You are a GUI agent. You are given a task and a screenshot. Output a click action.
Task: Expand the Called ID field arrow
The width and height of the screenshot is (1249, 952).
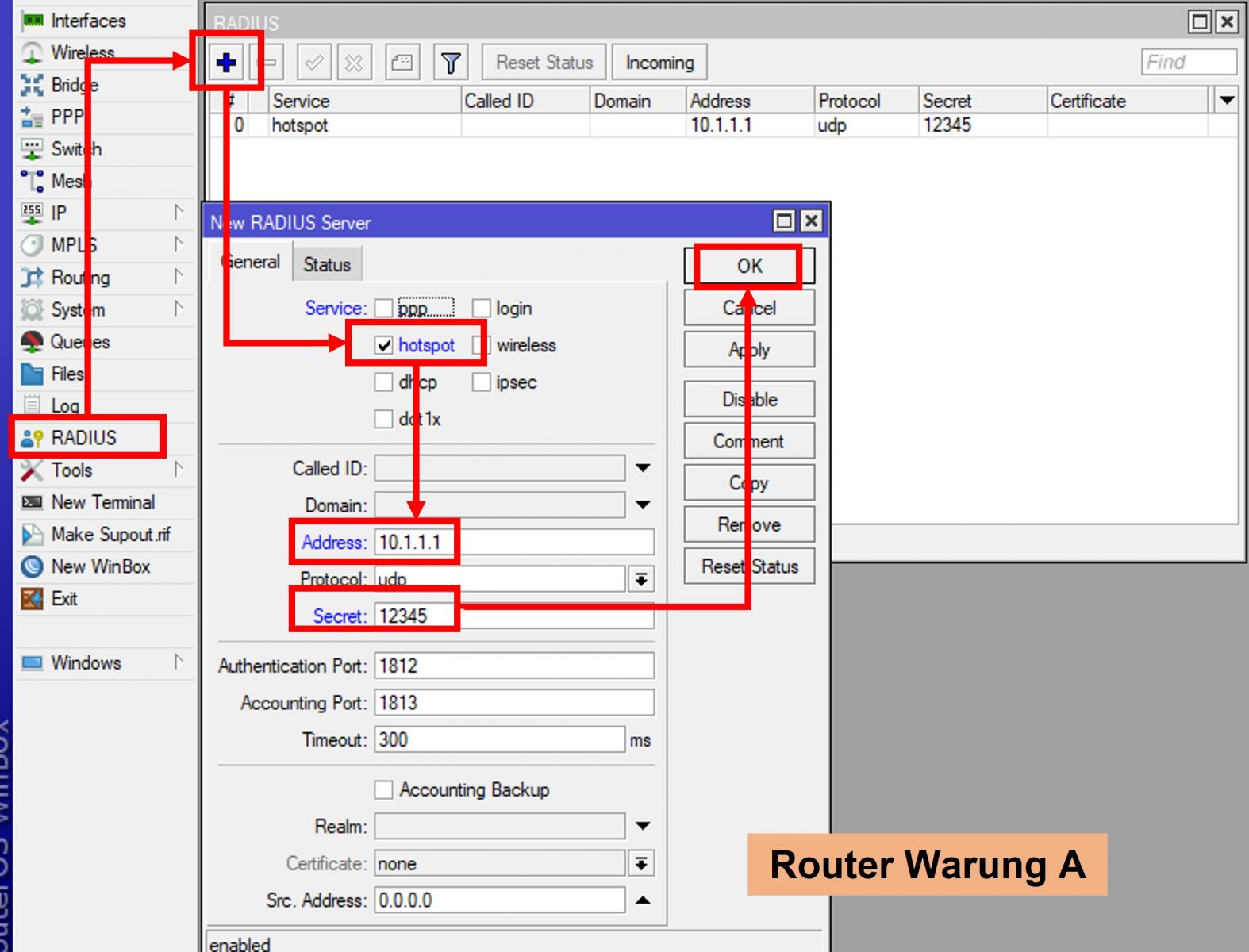pyautogui.click(x=643, y=468)
